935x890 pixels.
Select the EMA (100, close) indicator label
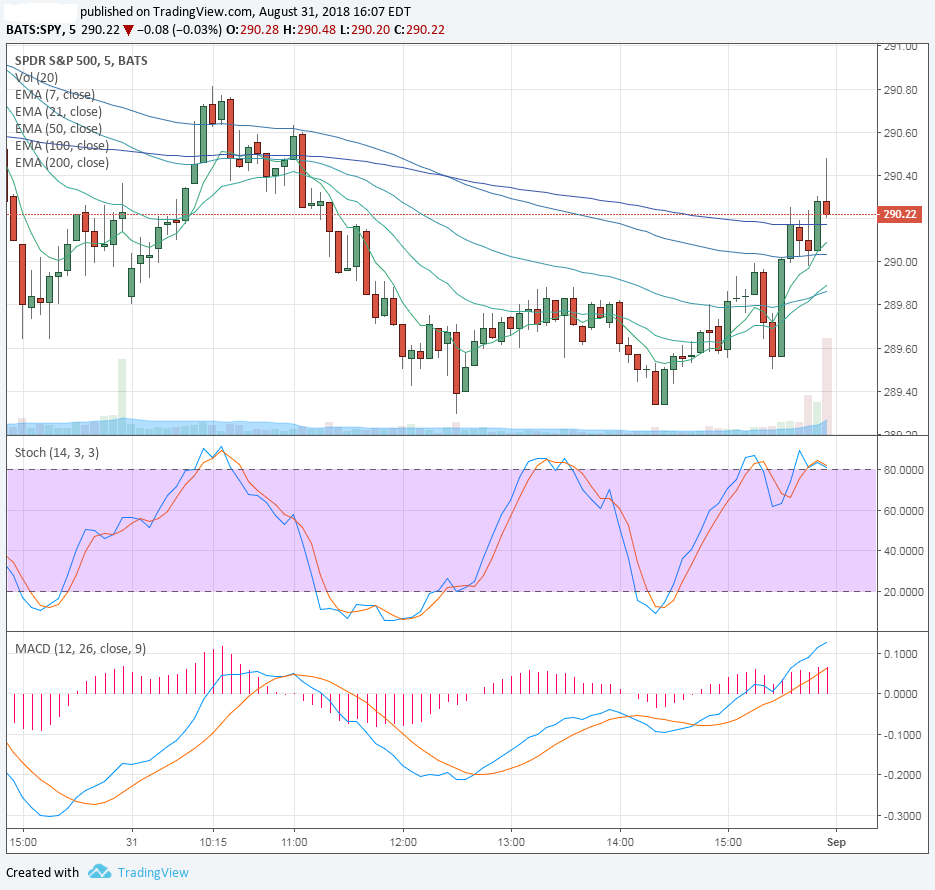[62, 145]
